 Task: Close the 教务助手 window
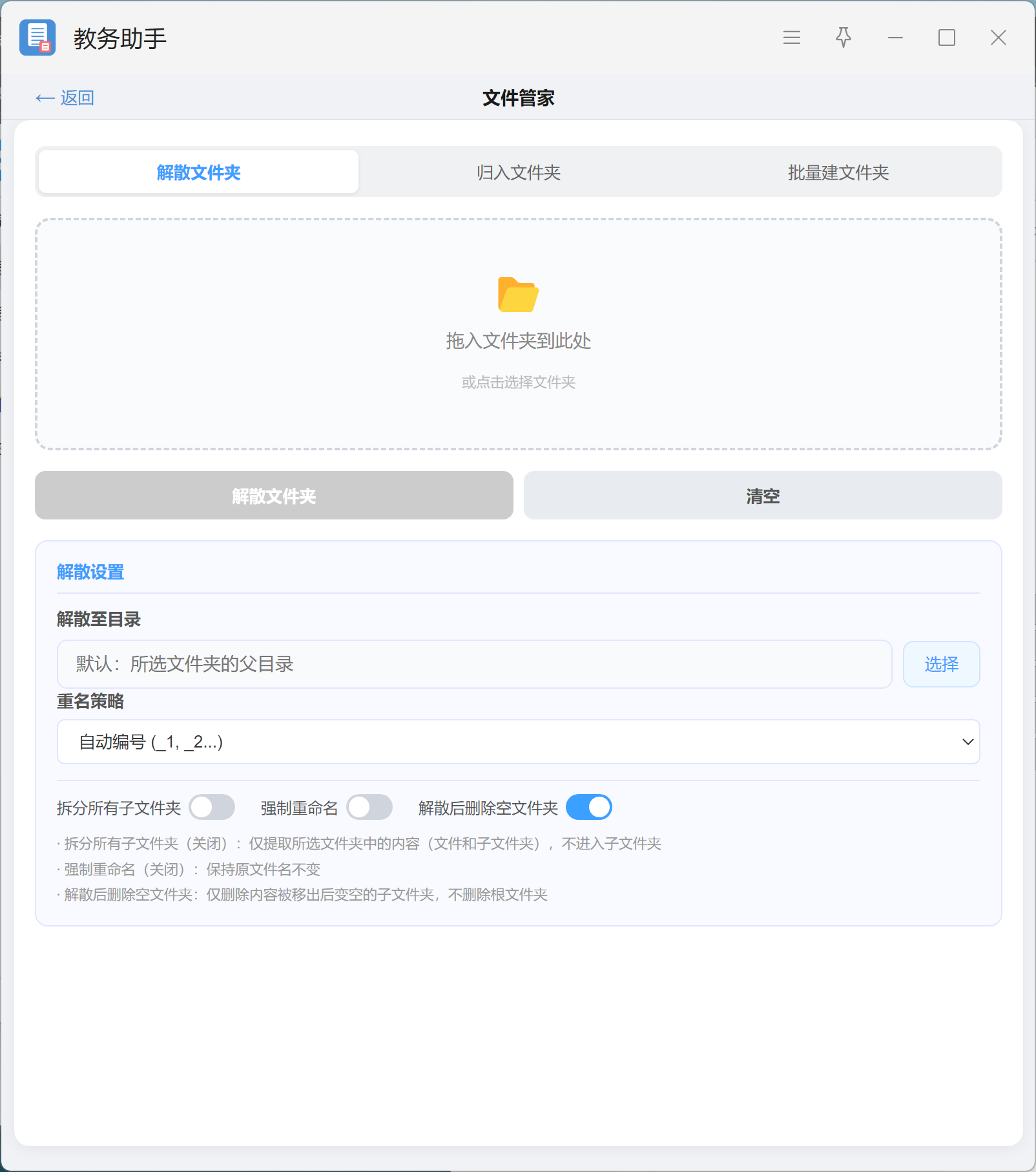pos(999,38)
